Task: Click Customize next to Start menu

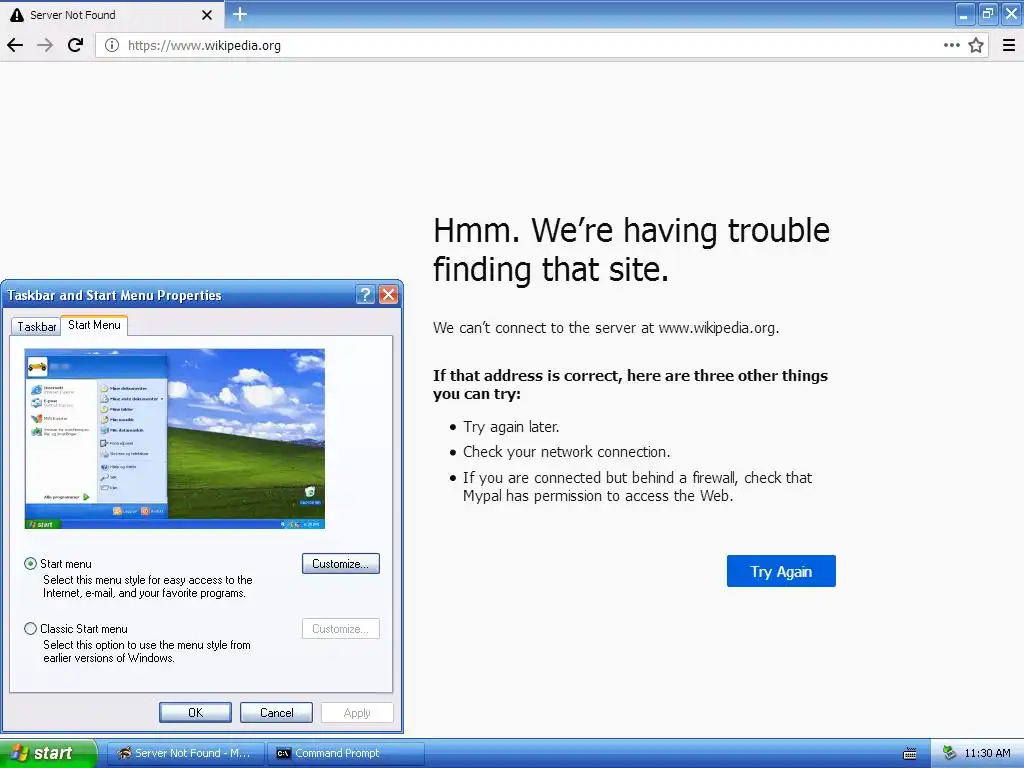Action: pos(341,564)
